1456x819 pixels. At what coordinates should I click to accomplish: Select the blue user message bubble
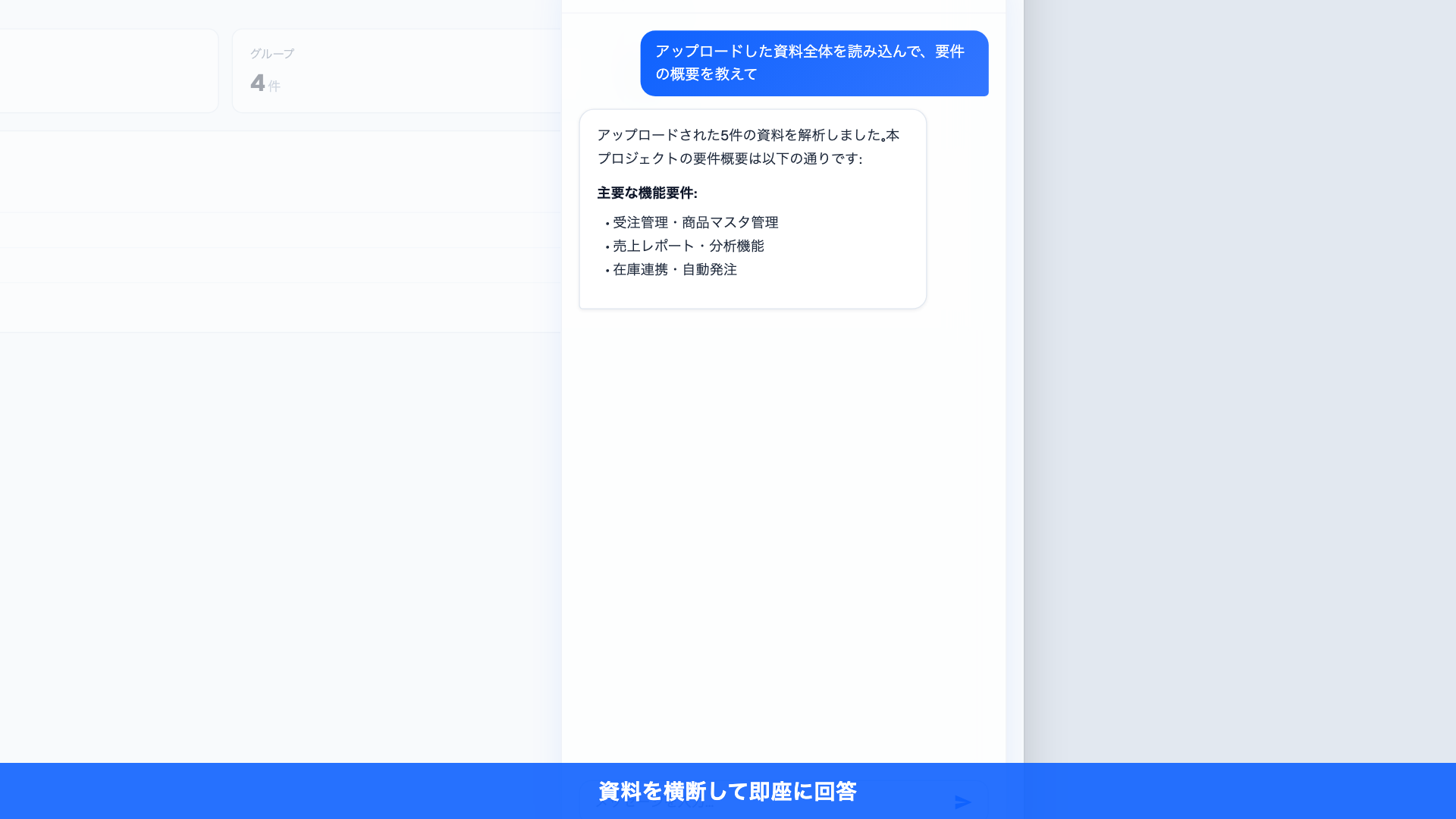[814, 64]
